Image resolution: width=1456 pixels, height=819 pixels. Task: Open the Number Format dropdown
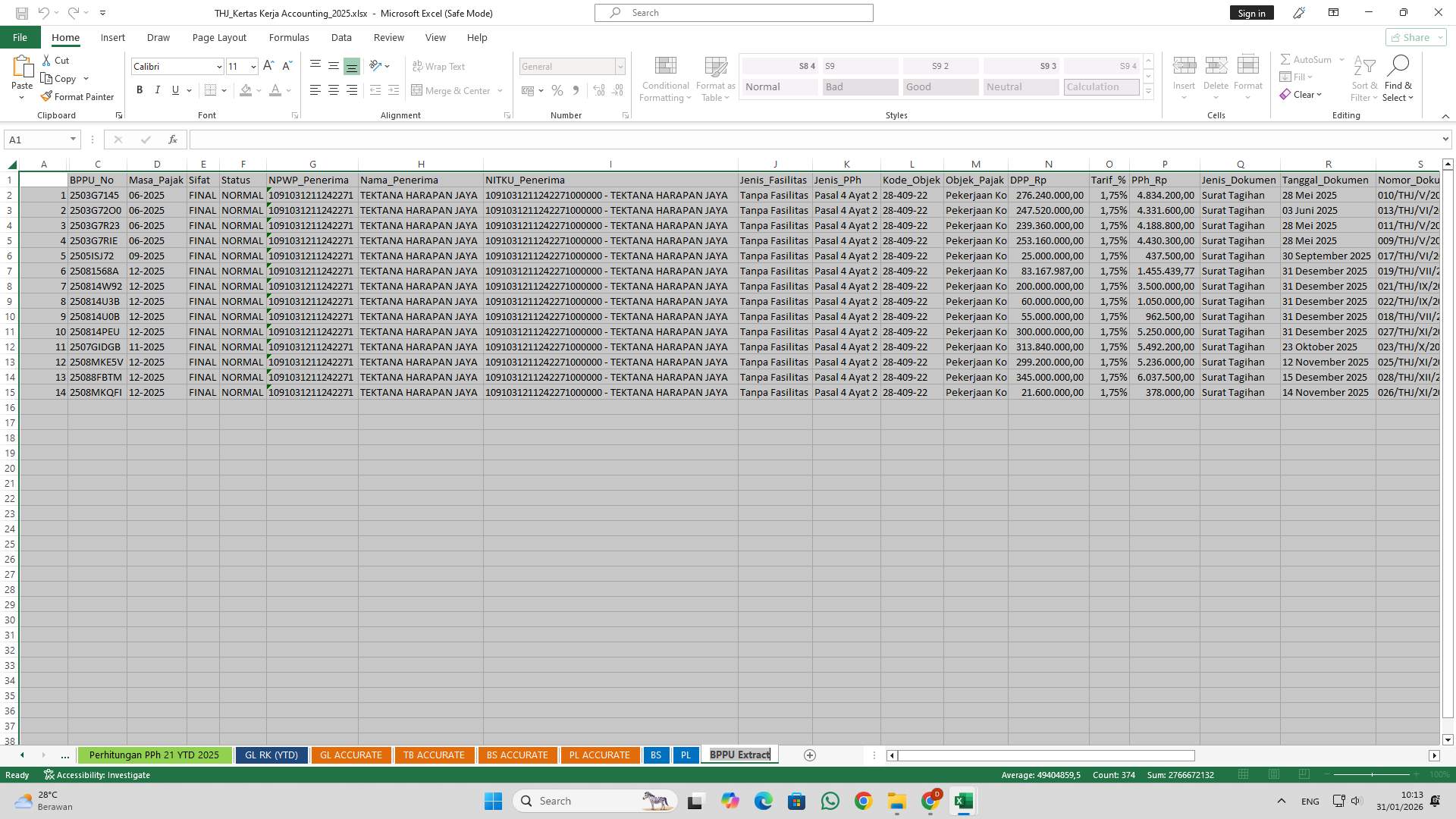tap(620, 67)
